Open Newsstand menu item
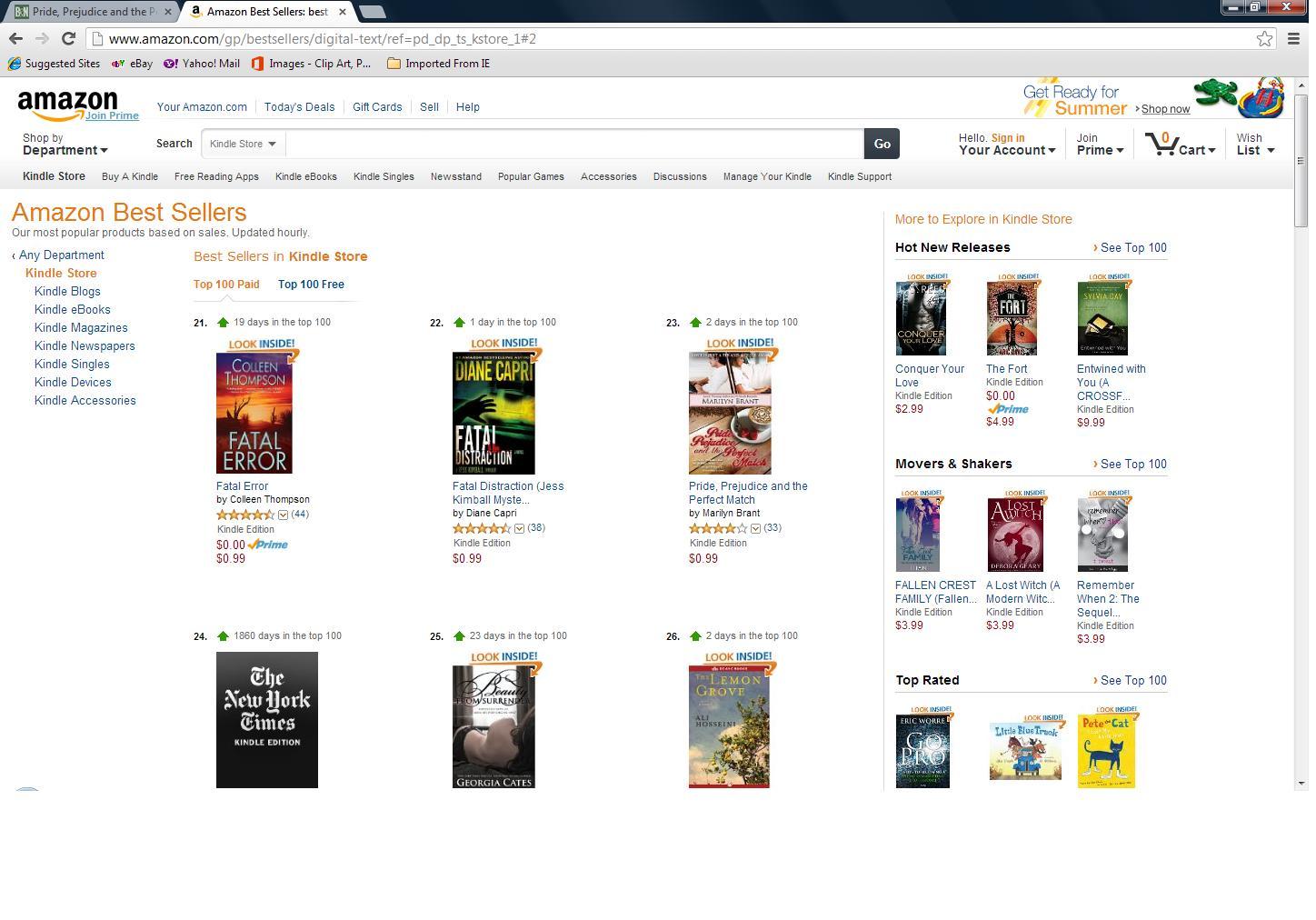The width and height of the screenshot is (1316, 920). (x=456, y=176)
